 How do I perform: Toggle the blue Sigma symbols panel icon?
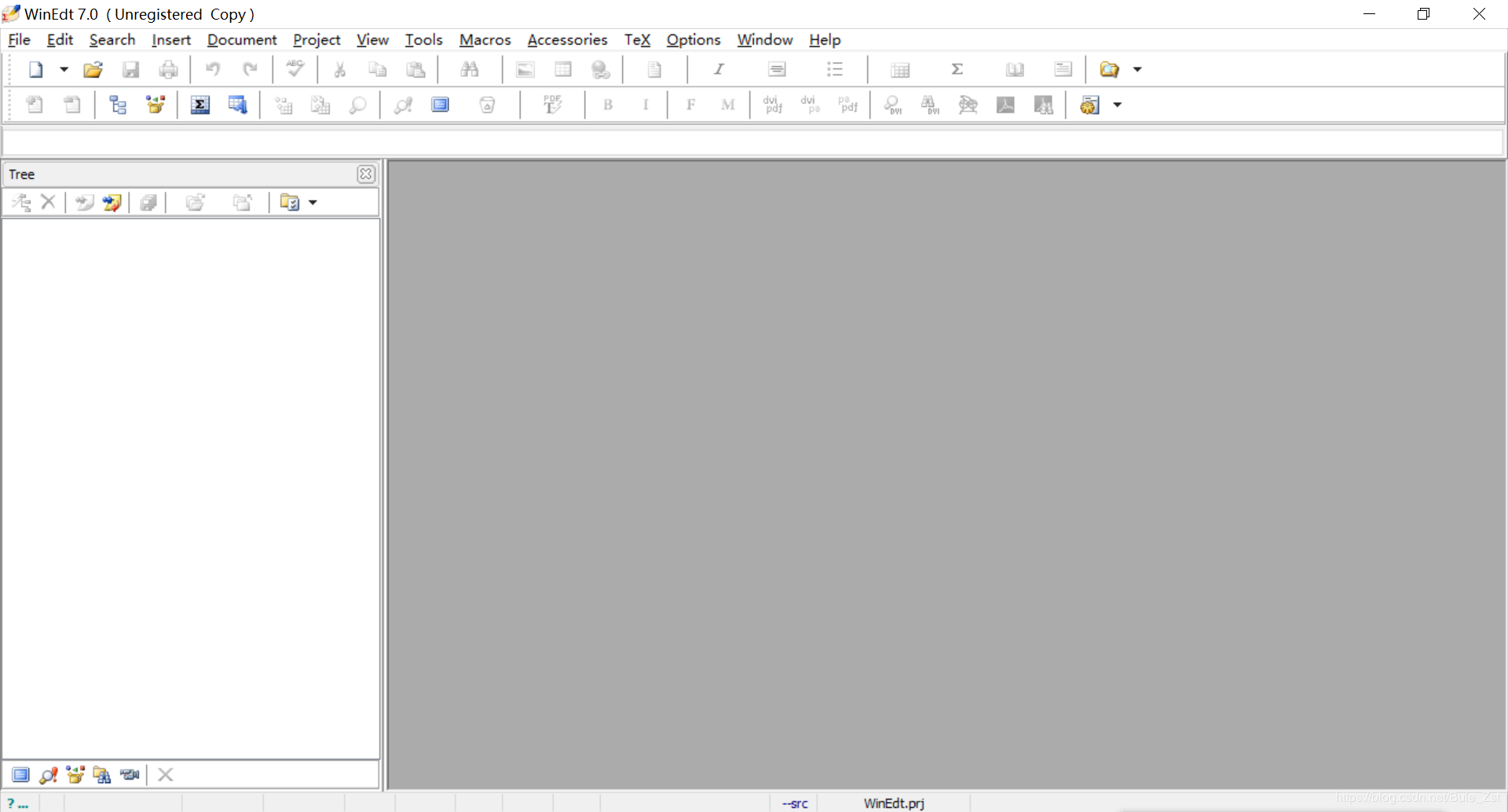(200, 105)
